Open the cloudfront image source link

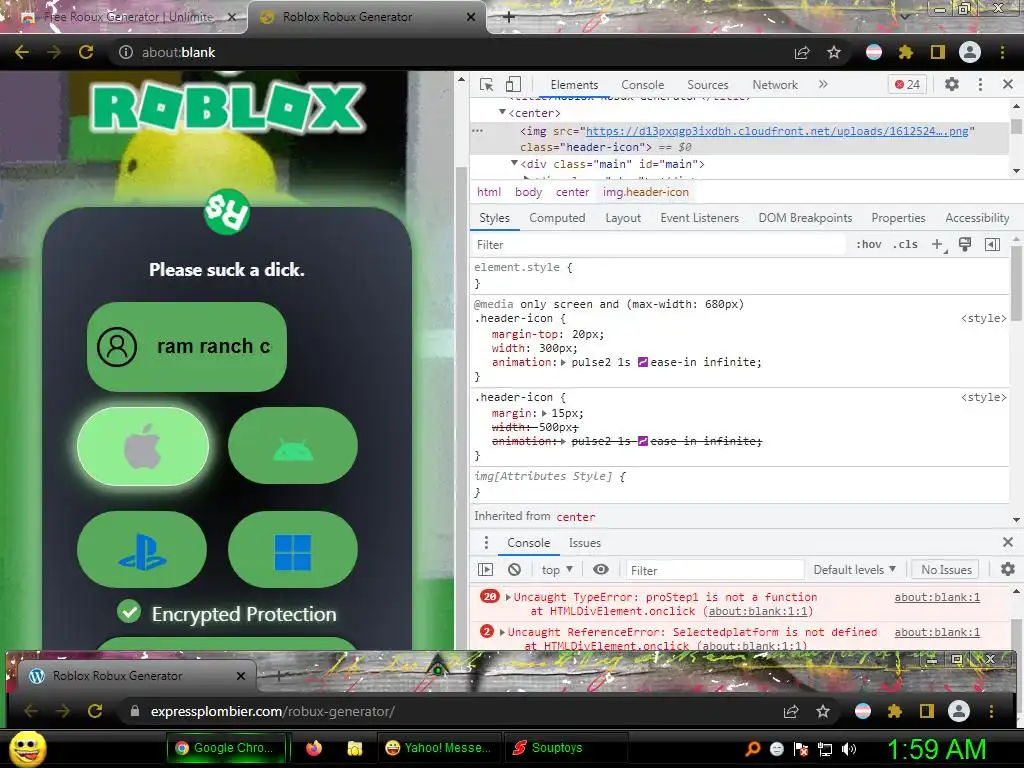tap(777, 131)
